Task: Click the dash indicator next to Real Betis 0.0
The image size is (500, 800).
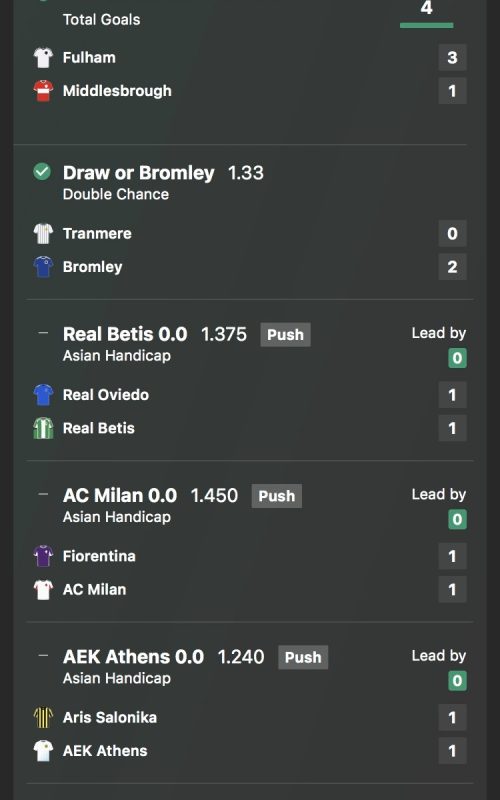Action: pyautogui.click(x=43, y=333)
